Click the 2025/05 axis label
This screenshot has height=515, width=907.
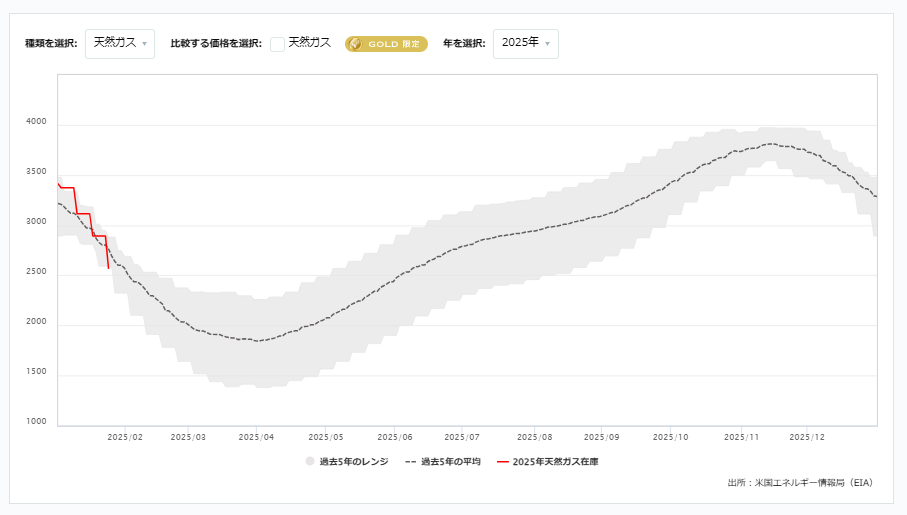point(326,437)
